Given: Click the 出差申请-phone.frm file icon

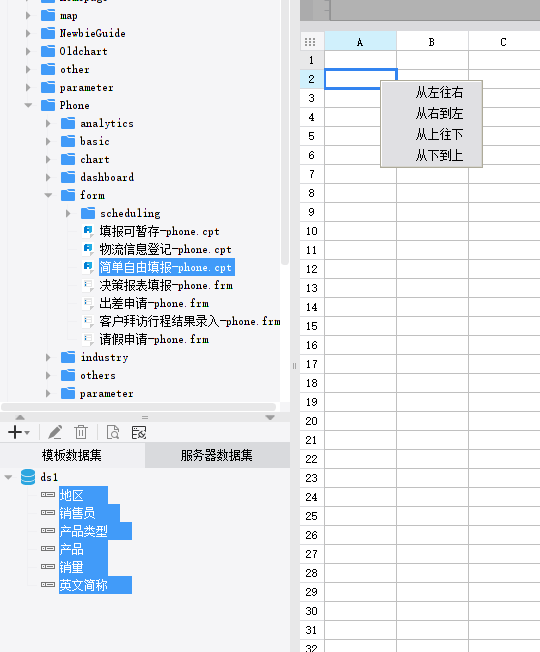Looking at the screenshot, I should 88,303.
